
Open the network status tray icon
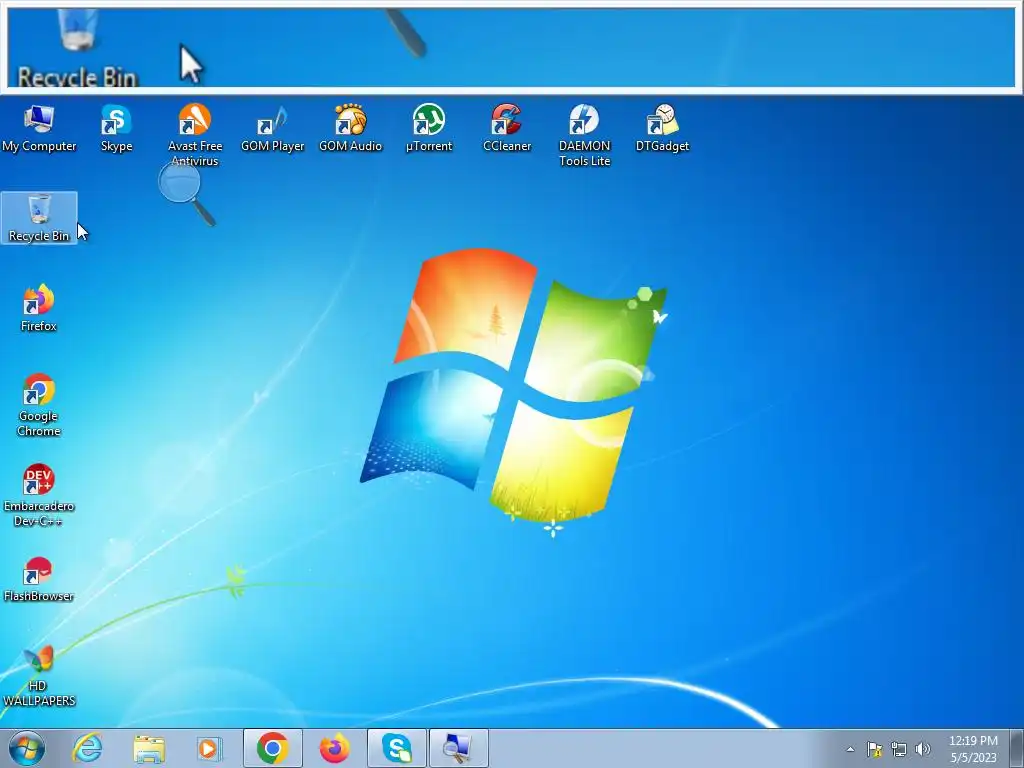pyautogui.click(x=899, y=749)
